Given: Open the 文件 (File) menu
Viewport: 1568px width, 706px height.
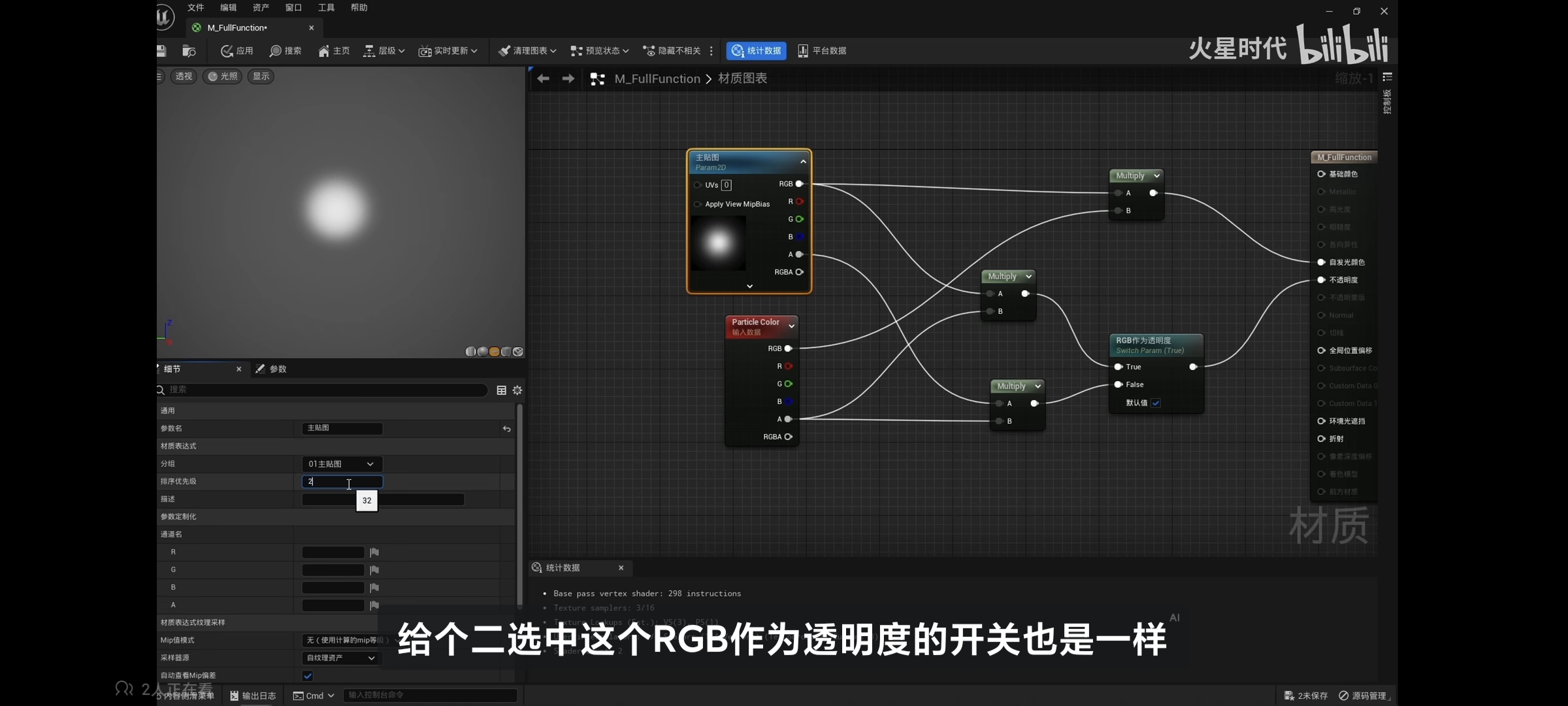Looking at the screenshot, I should pos(195,8).
